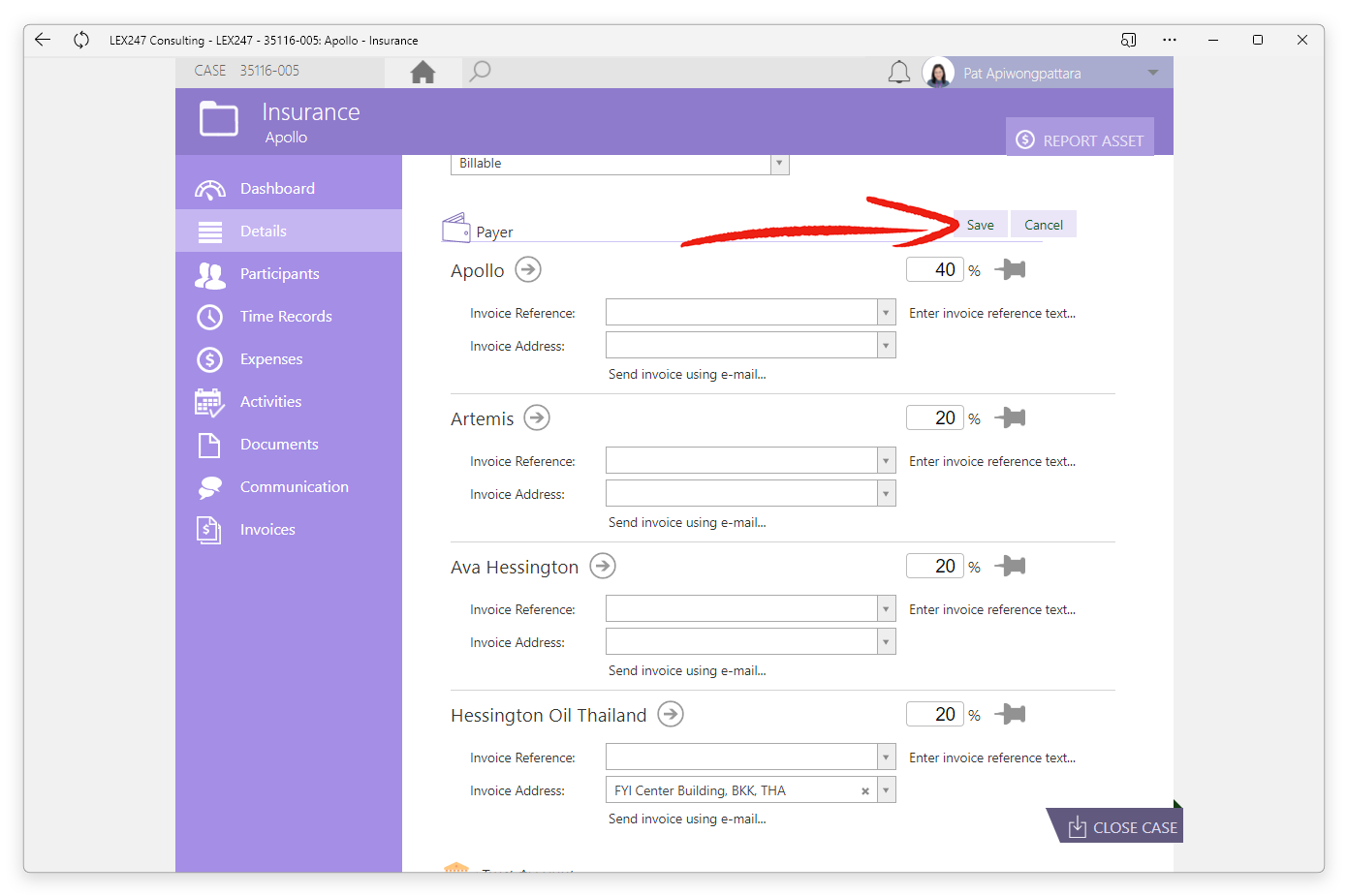Pin Ava Hessington's percentage
Viewport: 1347px width, 896px height.
point(1010,566)
